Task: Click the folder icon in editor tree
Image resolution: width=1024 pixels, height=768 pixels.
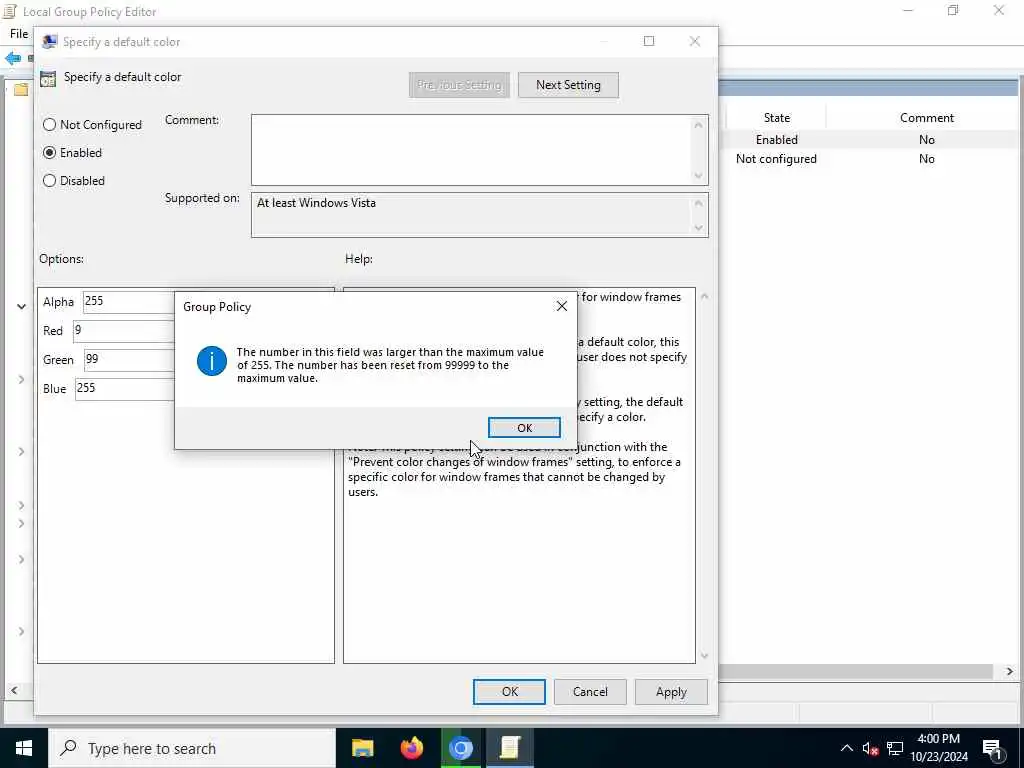Action: [22, 89]
